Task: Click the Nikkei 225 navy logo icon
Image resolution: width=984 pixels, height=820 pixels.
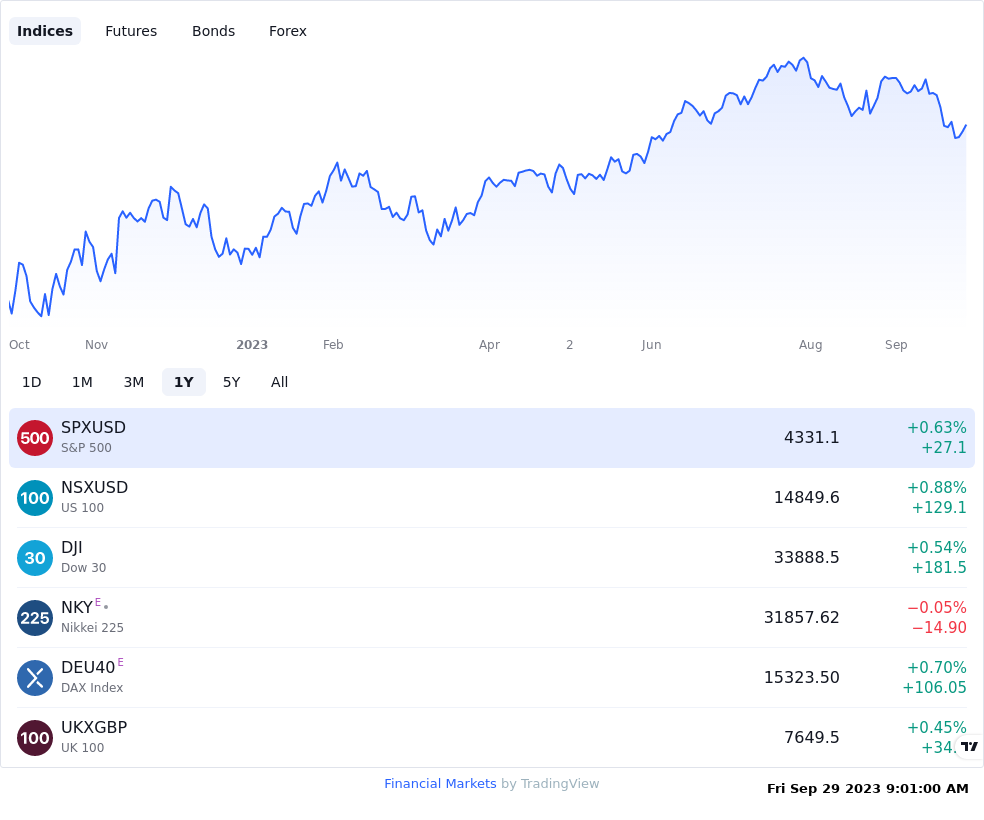Action: [35, 618]
